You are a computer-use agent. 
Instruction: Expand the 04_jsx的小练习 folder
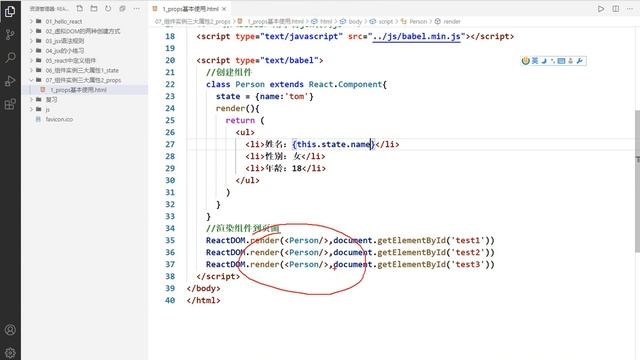65,51
